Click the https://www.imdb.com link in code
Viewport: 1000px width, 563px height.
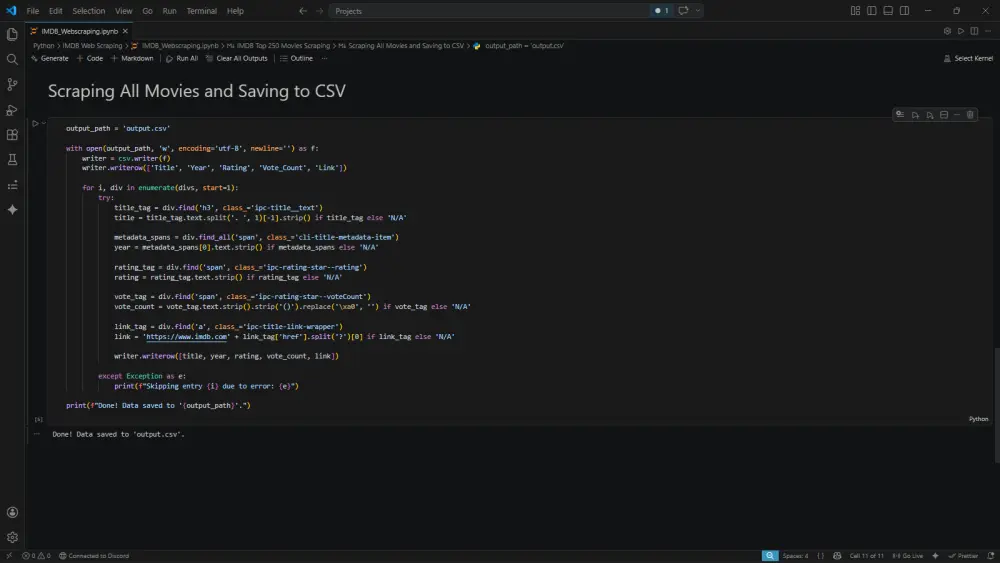coord(186,337)
